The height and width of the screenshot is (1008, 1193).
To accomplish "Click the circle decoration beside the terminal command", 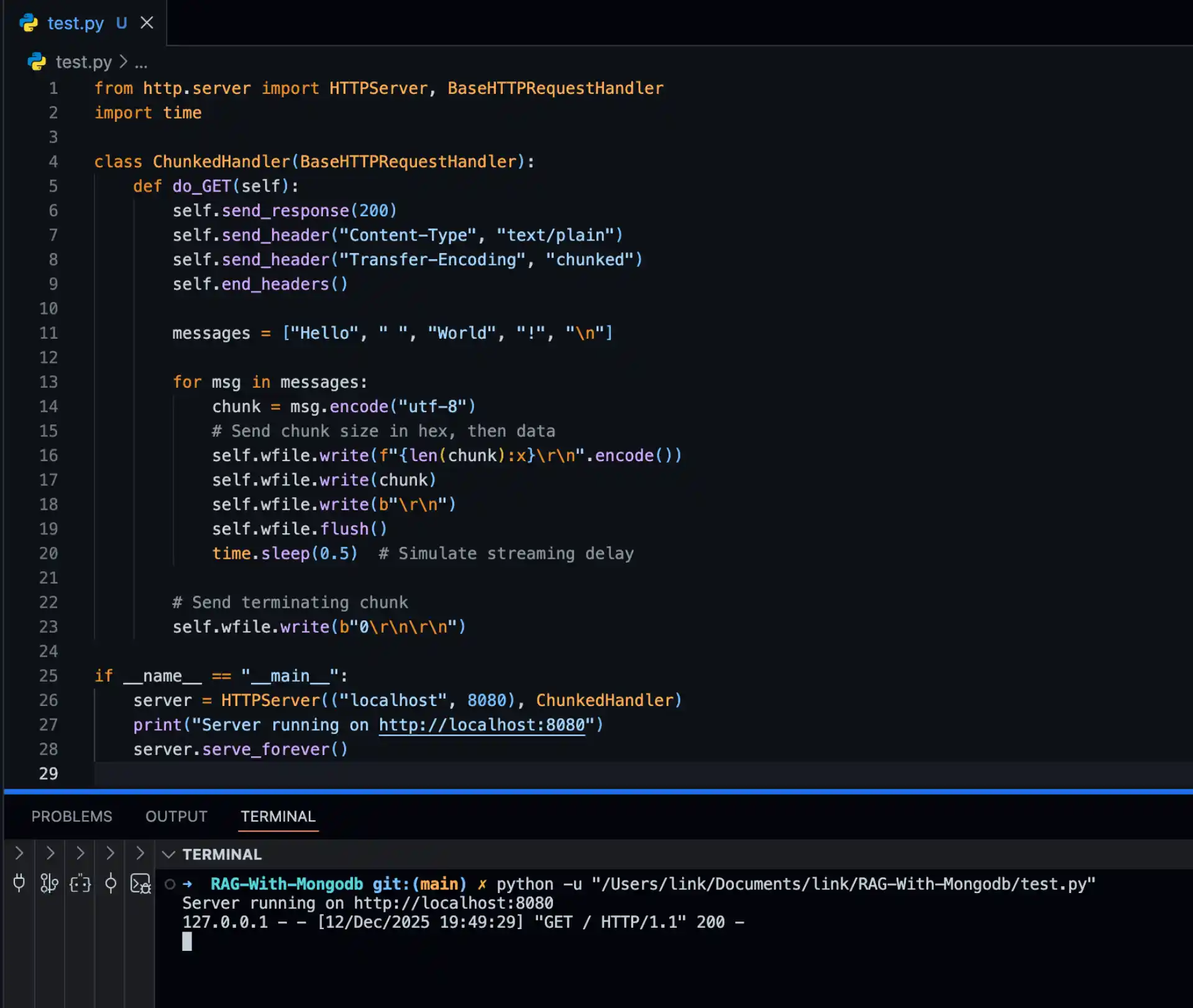I will pyautogui.click(x=169, y=884).
